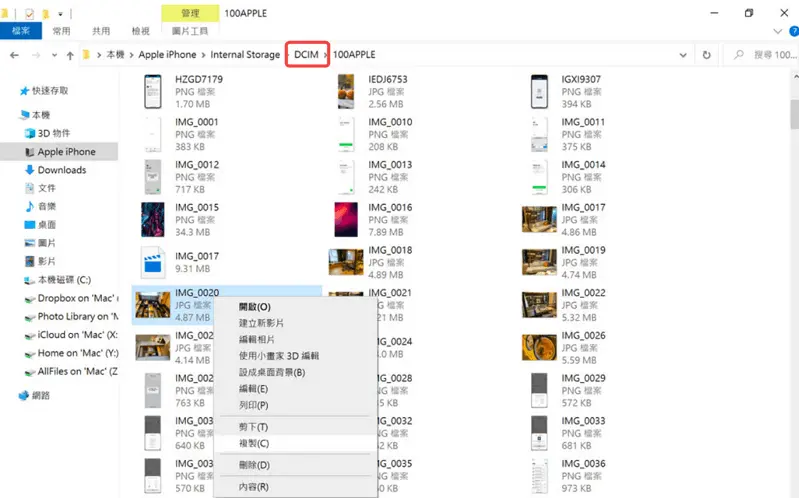The image size is (799, 498).
Task: Select the IMG_0026 JPG food thumbnail
Action: point(539,348)
